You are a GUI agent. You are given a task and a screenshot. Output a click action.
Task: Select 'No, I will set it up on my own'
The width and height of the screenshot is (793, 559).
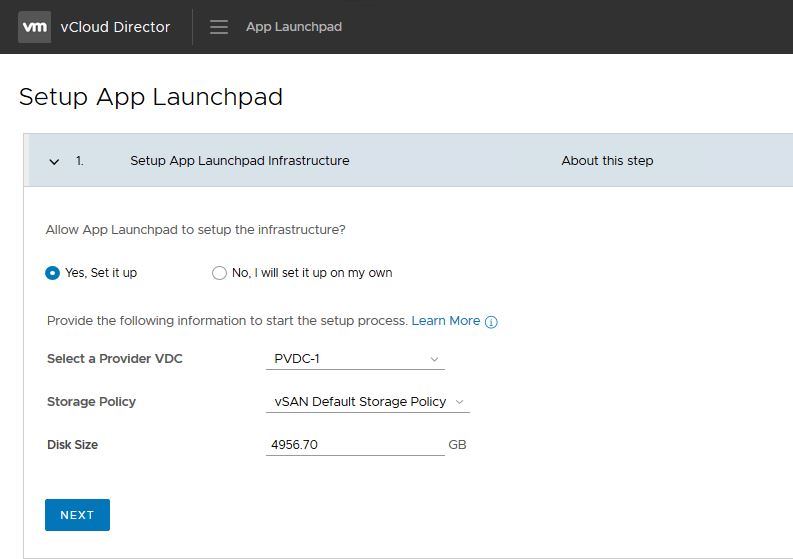click(x=219, y=273)
